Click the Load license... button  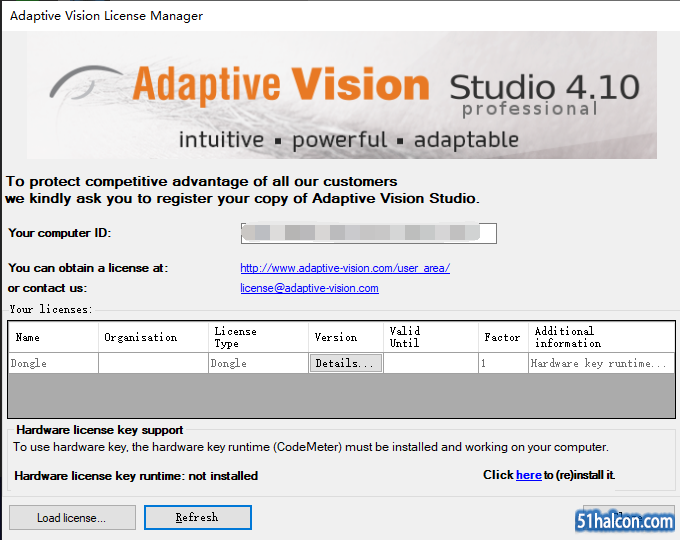click(x=72, y=517)
